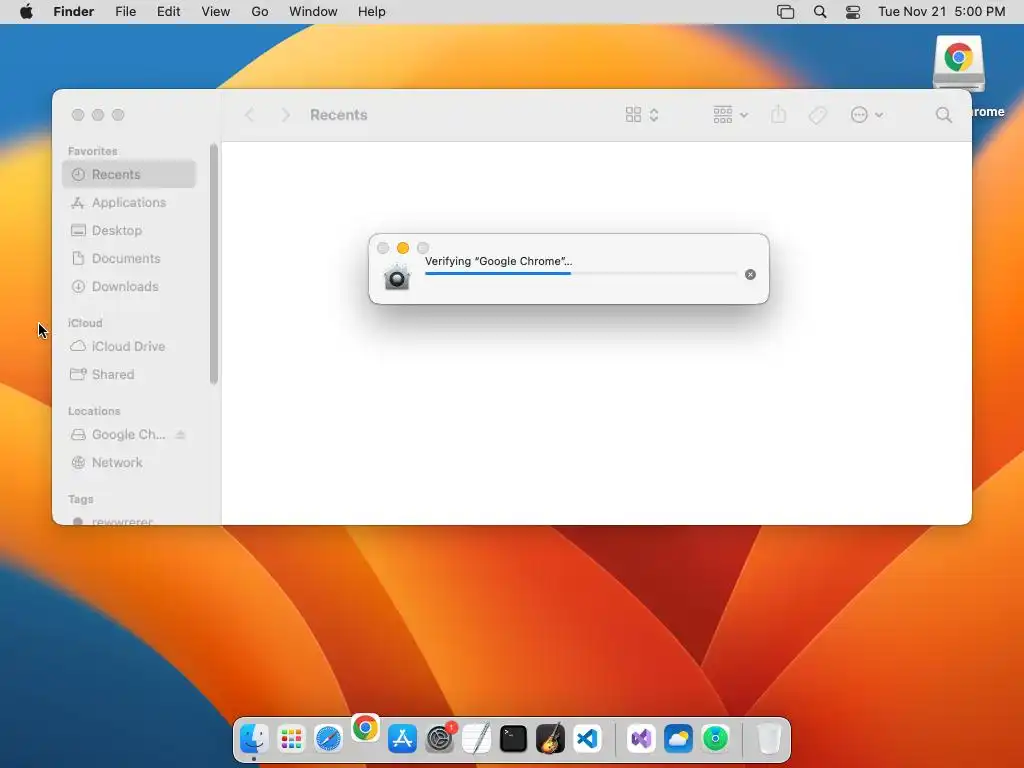
Task: Open Applications in the Finder sidebar
Action: pos(129,202)
